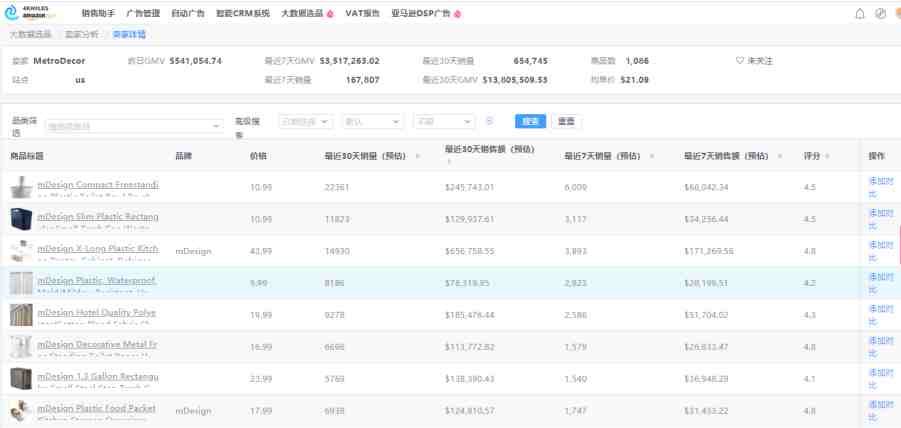Click the circular chart icon beside the bell

click(880, 14)
